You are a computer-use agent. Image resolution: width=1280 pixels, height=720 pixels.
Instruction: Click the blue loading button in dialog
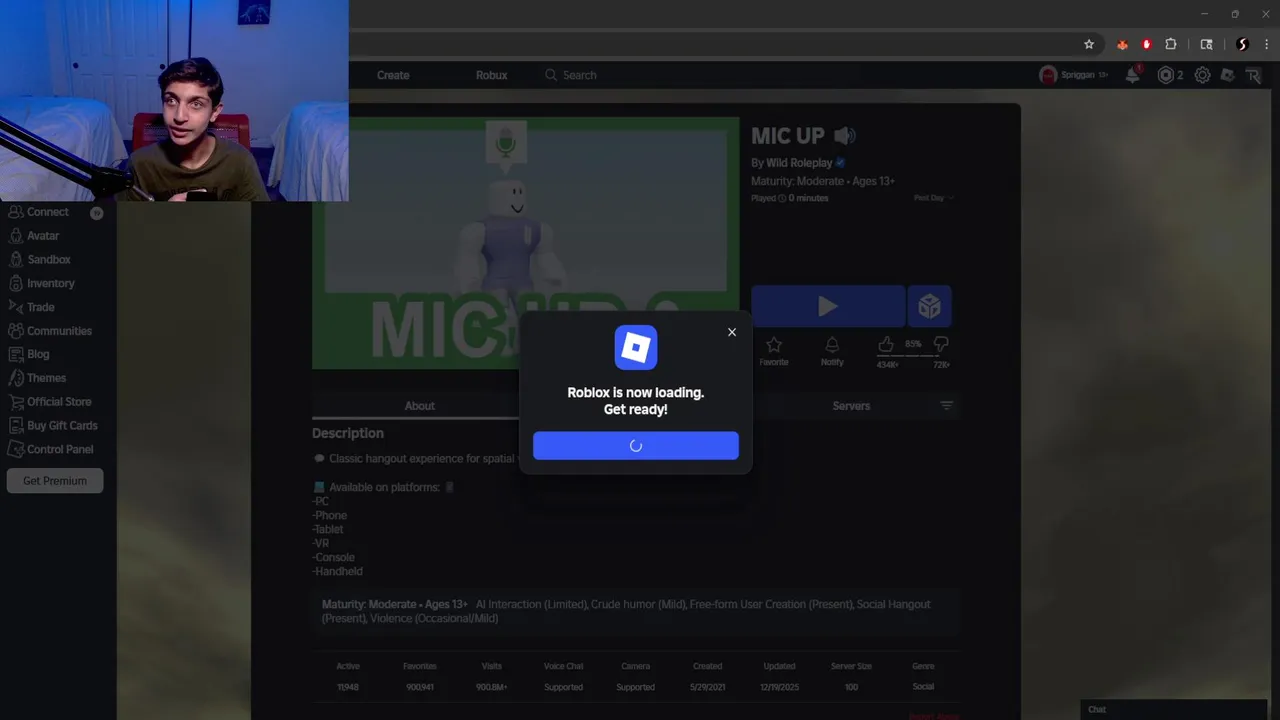[x=636, y=446]
